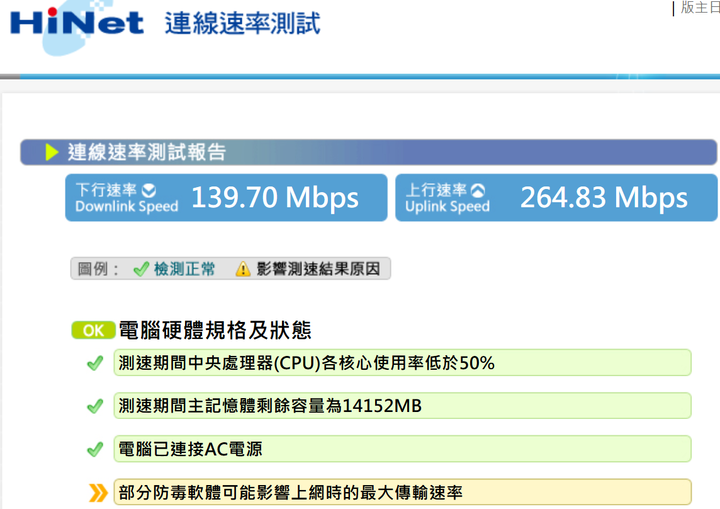This screenshot has height=509, width=720.
Task: Click the Uplink Speed label
Action: point(447,207)
